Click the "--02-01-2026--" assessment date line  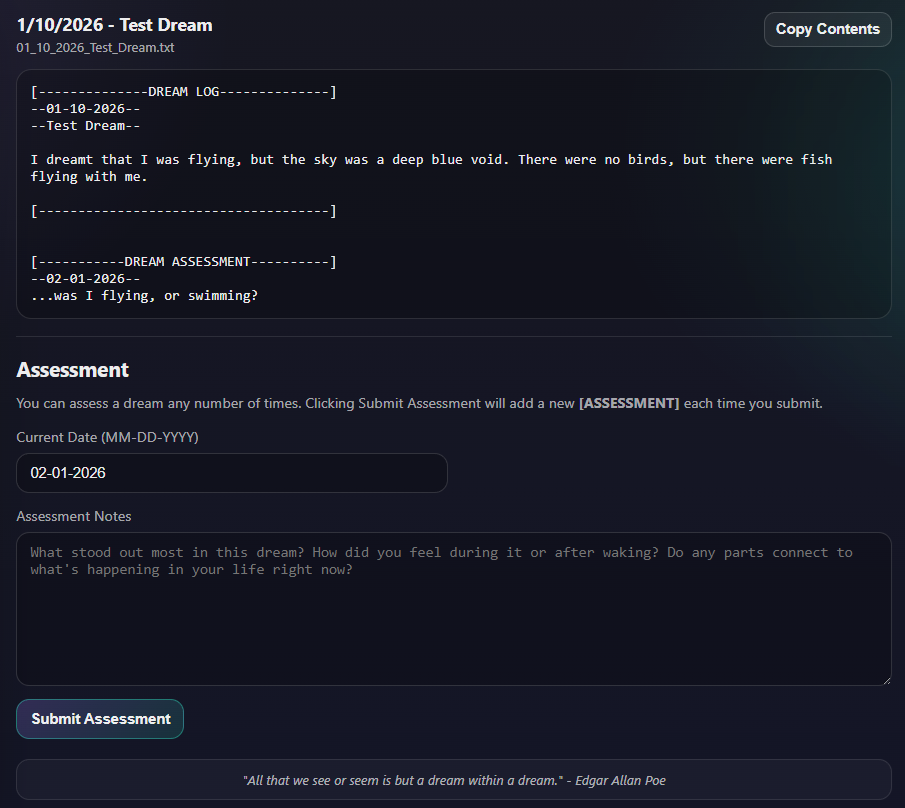point(85,279)
